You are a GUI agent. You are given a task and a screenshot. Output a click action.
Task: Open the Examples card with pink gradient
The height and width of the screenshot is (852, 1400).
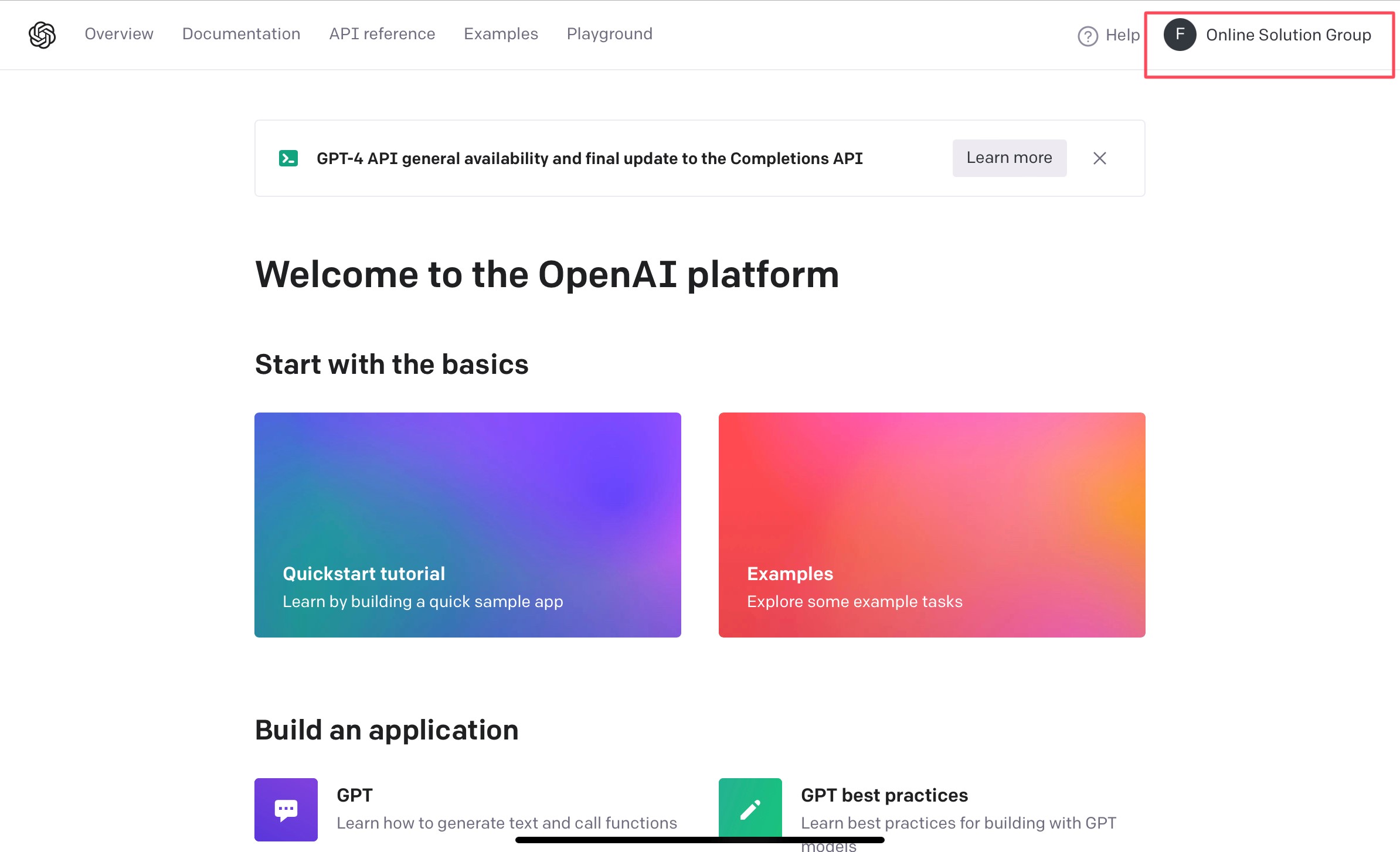[932, 524]
